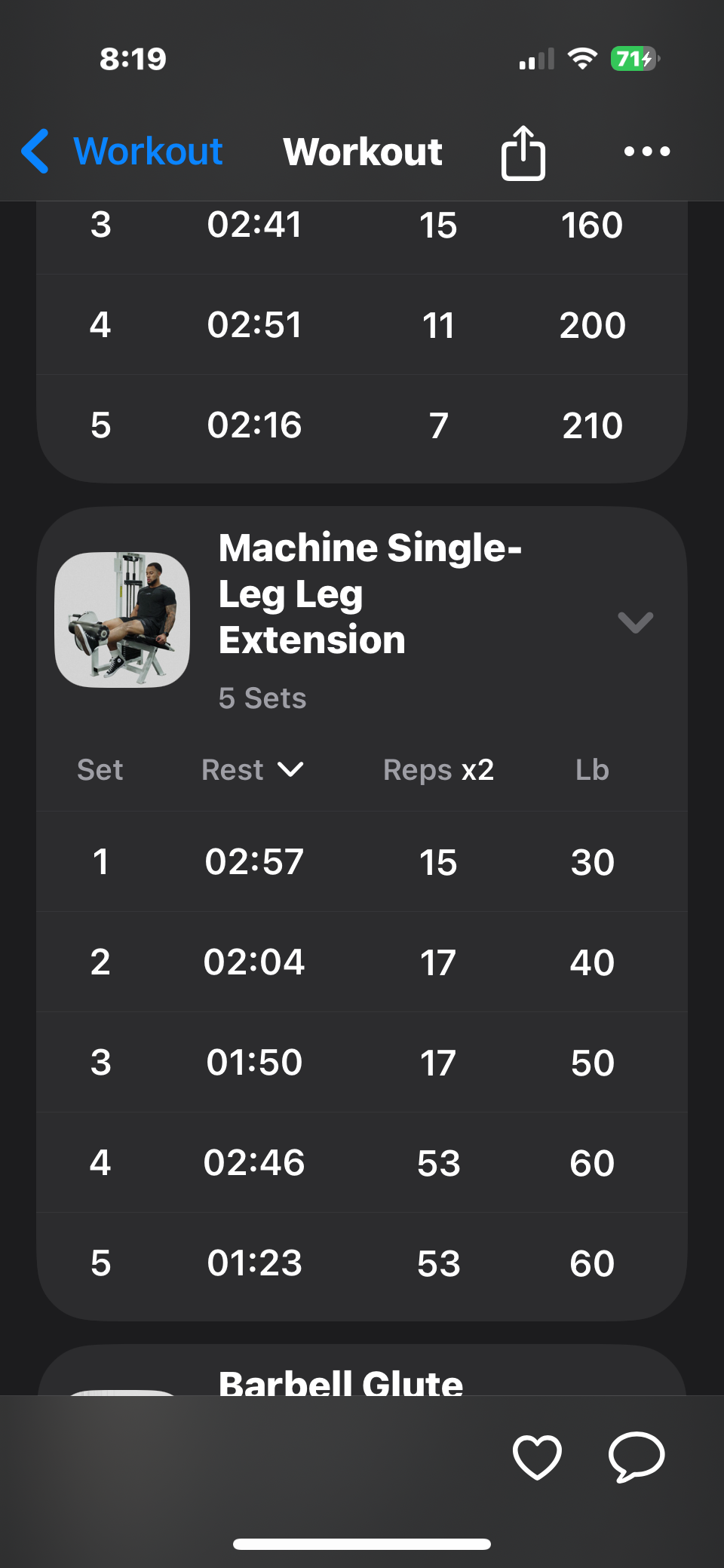Tap the cellular signal bars icon
Viewport: 724px width, 1568px height.
[x=536, y=59]
